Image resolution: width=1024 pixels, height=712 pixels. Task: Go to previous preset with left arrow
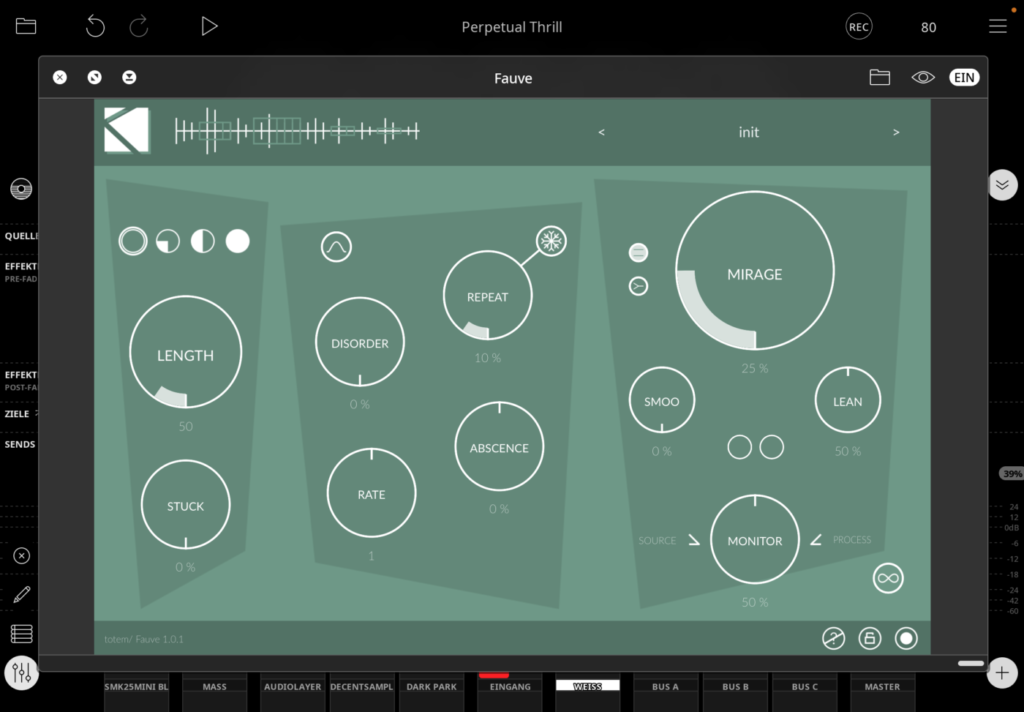click(601, 132)
